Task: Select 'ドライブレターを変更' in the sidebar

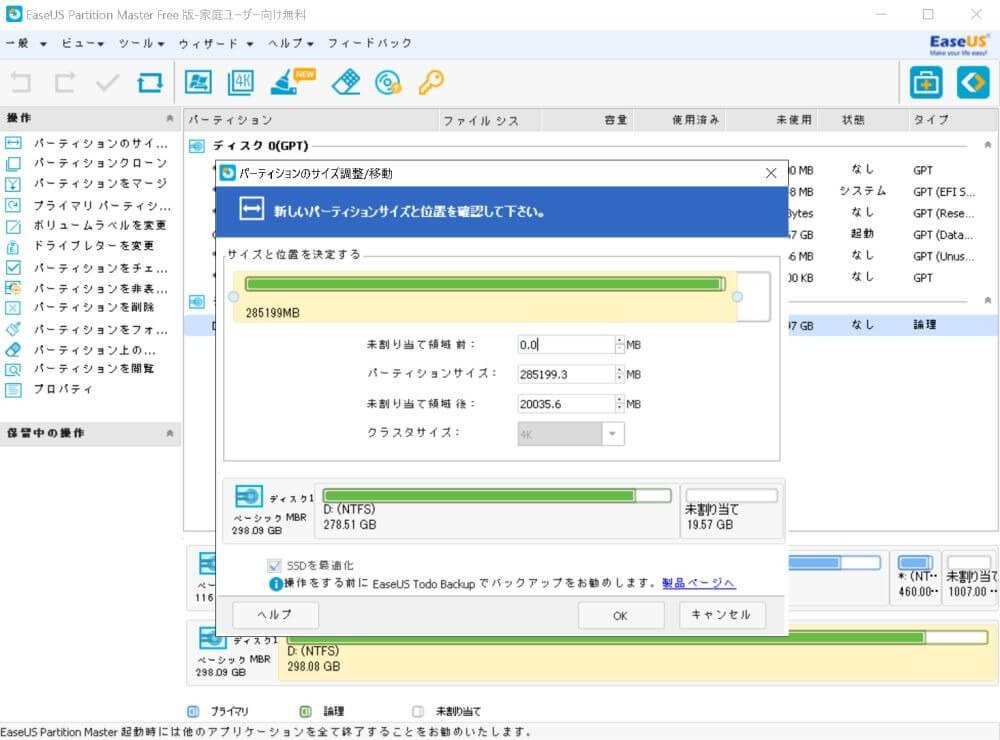Action: (x=94, y=246)
